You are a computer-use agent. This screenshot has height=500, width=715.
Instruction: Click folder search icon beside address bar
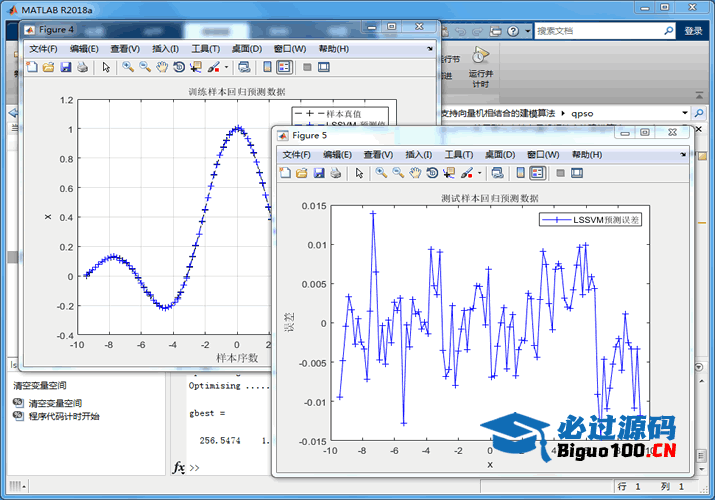[699, 113]
